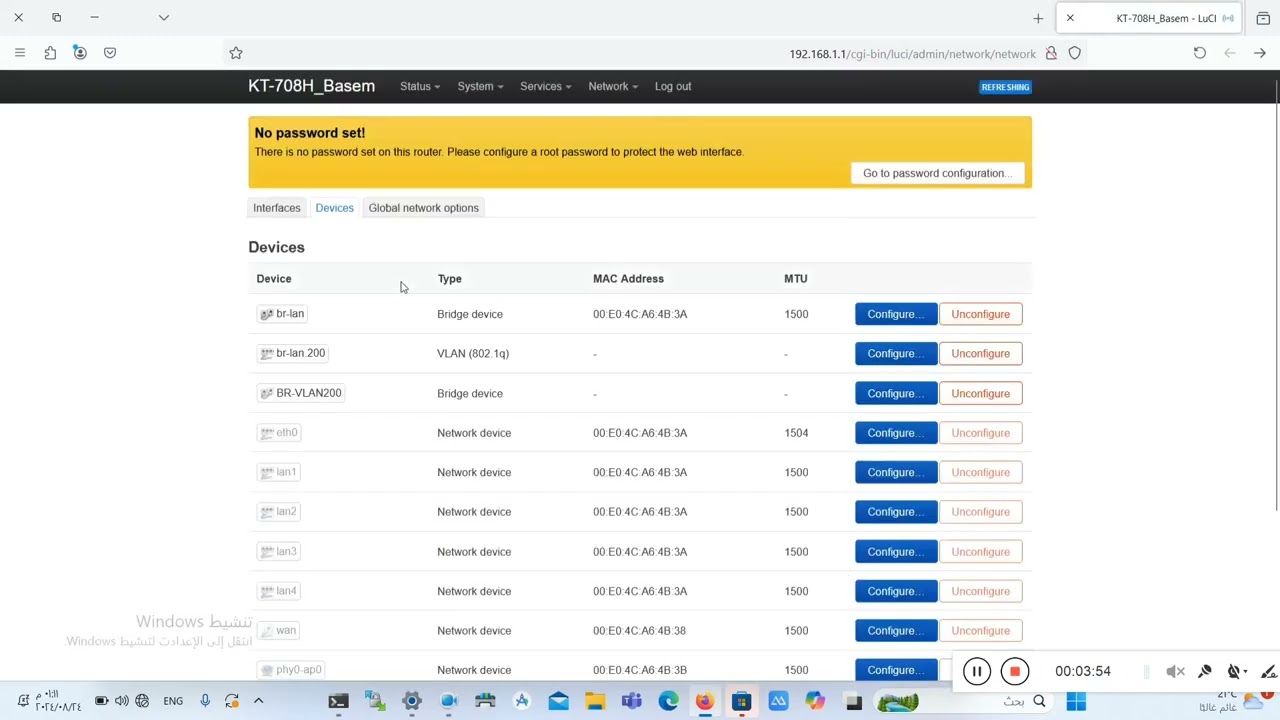This screenshot has height=720, width=1280.
Task: Click the KT-708H_Basem router title
Action: pos(312,86)
